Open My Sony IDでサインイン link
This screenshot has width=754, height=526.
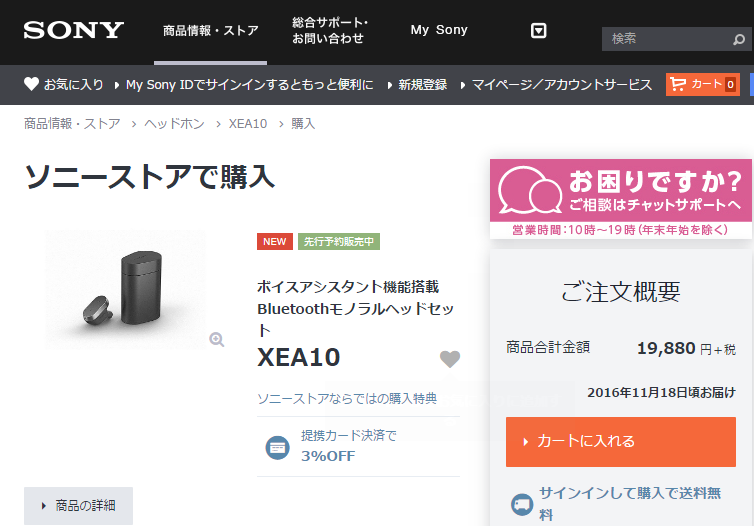point(249,85)
